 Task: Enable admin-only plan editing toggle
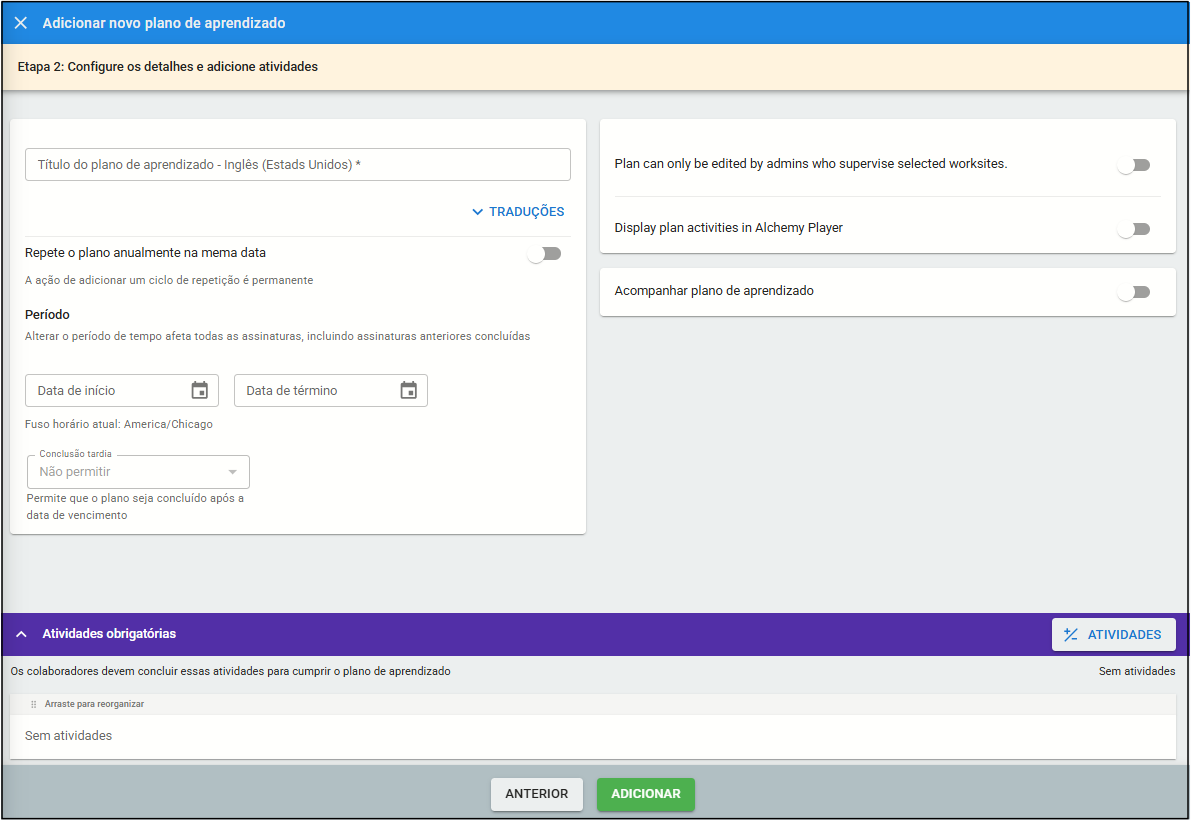[1133, 165]
